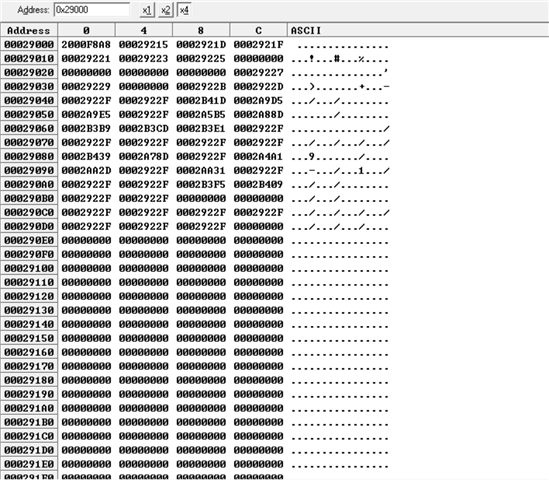
Task: Click the value 0002B439 at row 00029080
Action: (86, 156)
